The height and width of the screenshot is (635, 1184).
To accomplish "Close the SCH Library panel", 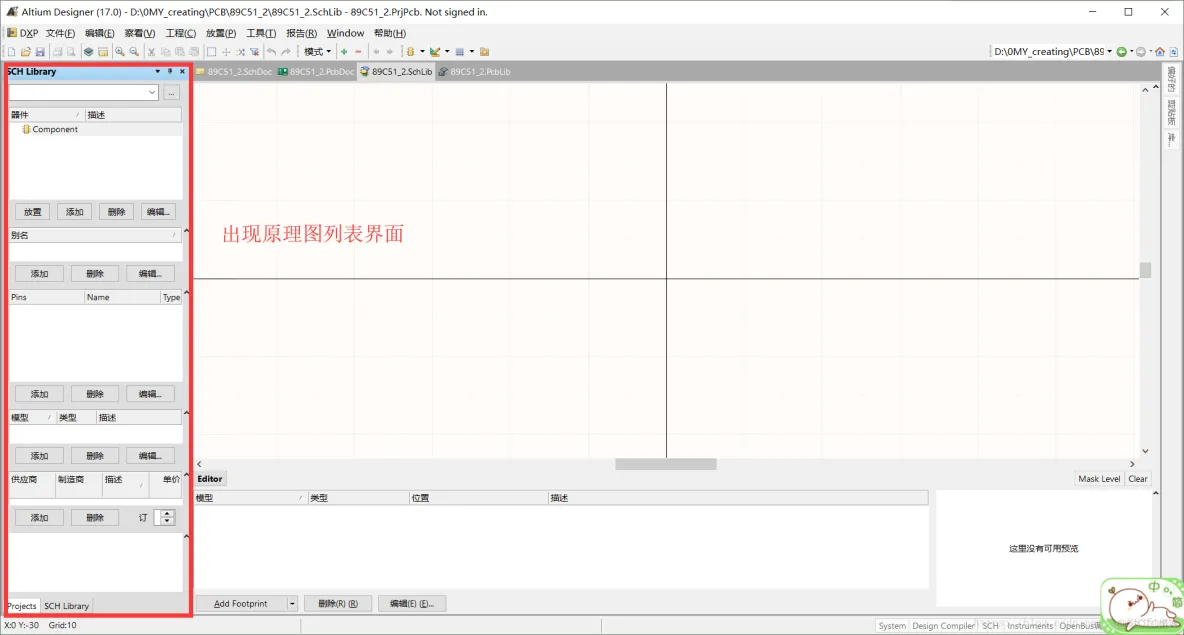I will coord(182,72).
